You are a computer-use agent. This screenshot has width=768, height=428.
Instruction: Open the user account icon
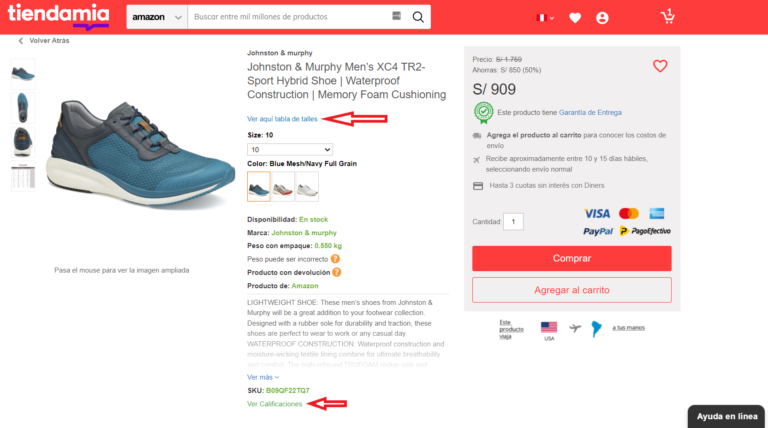coord(602,18)
